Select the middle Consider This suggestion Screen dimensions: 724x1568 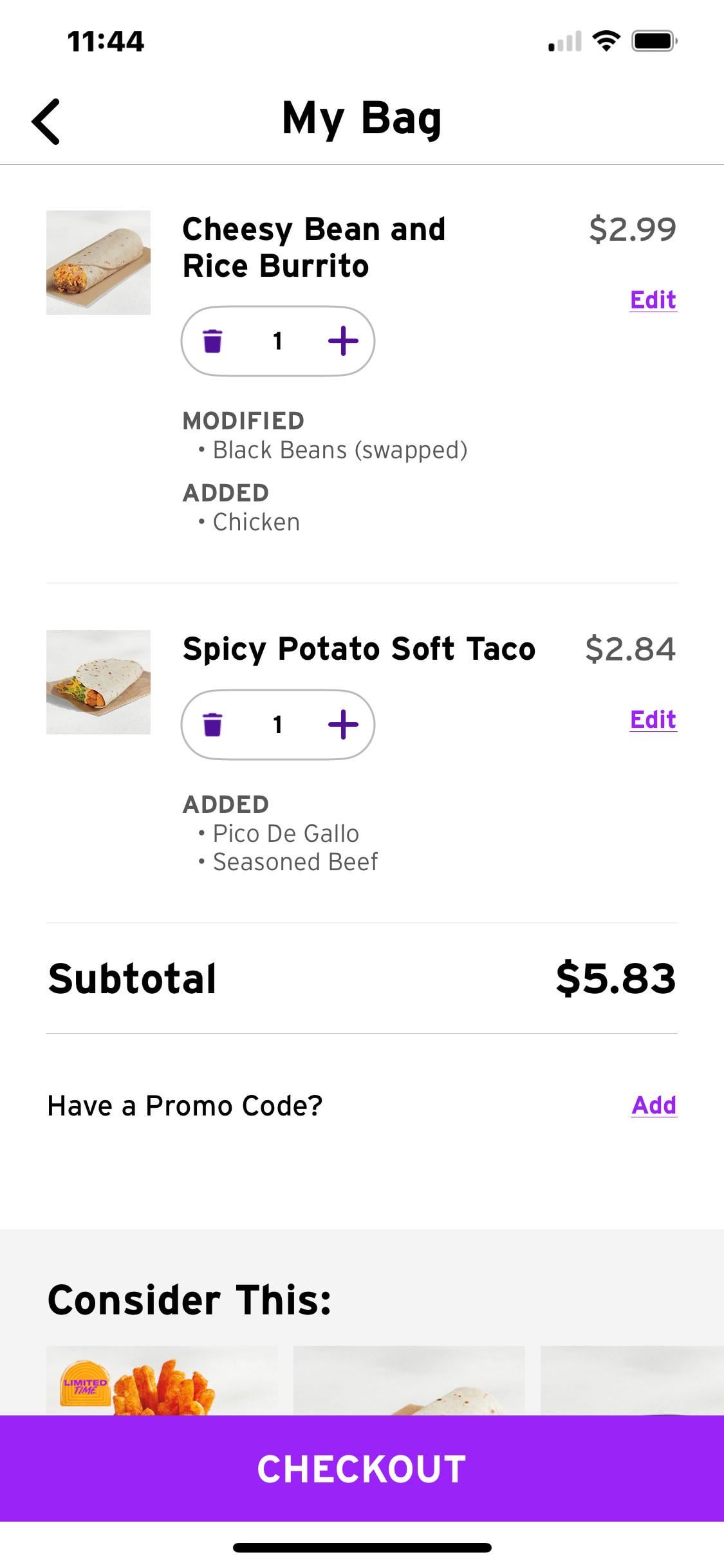point(409,1383)
